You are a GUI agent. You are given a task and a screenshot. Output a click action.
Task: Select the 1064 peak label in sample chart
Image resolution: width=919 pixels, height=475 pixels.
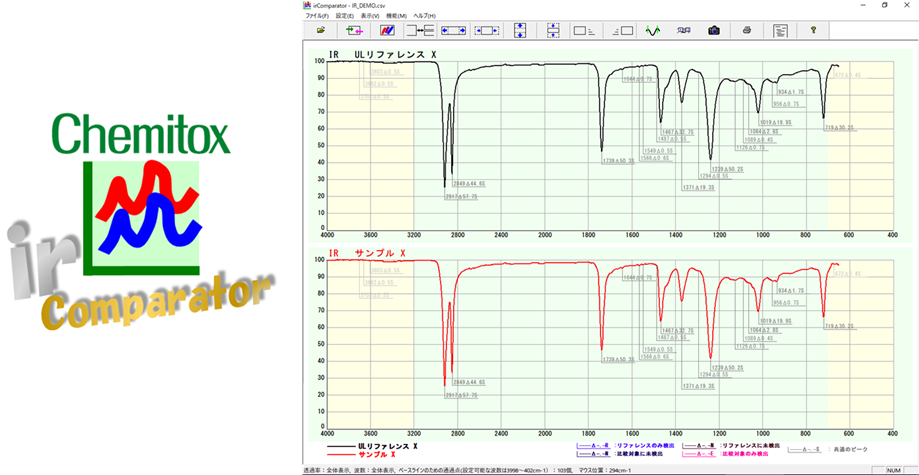[x=764, y=330]
